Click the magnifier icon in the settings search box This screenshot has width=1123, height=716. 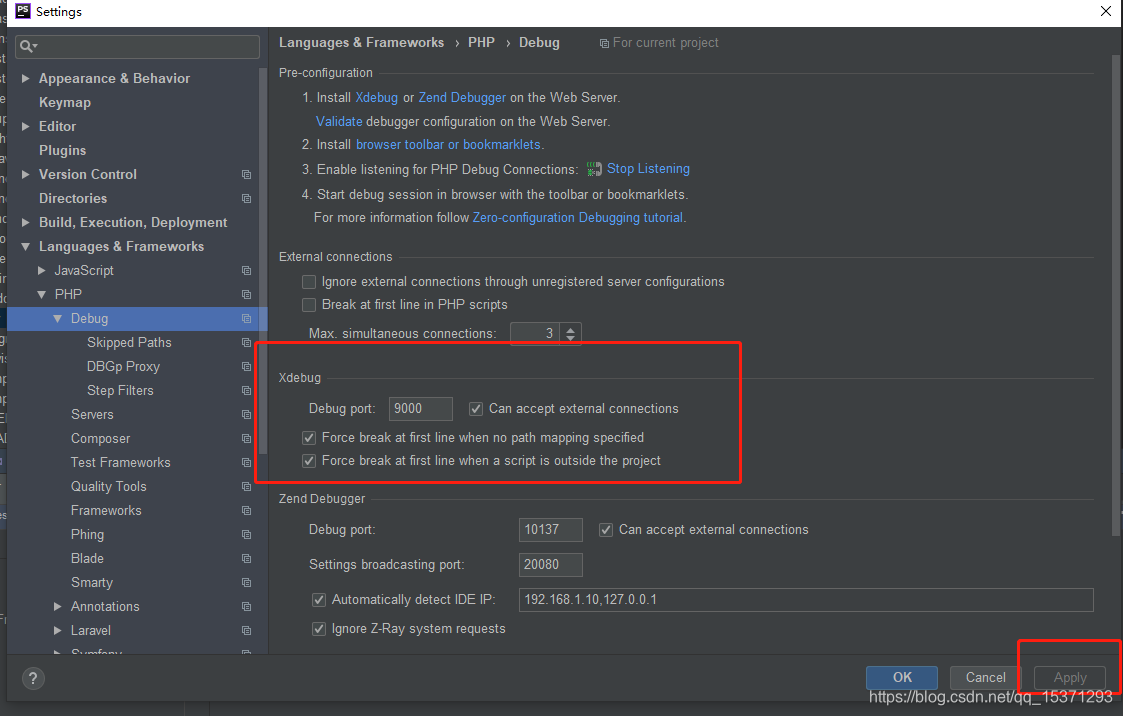[27, 46]
